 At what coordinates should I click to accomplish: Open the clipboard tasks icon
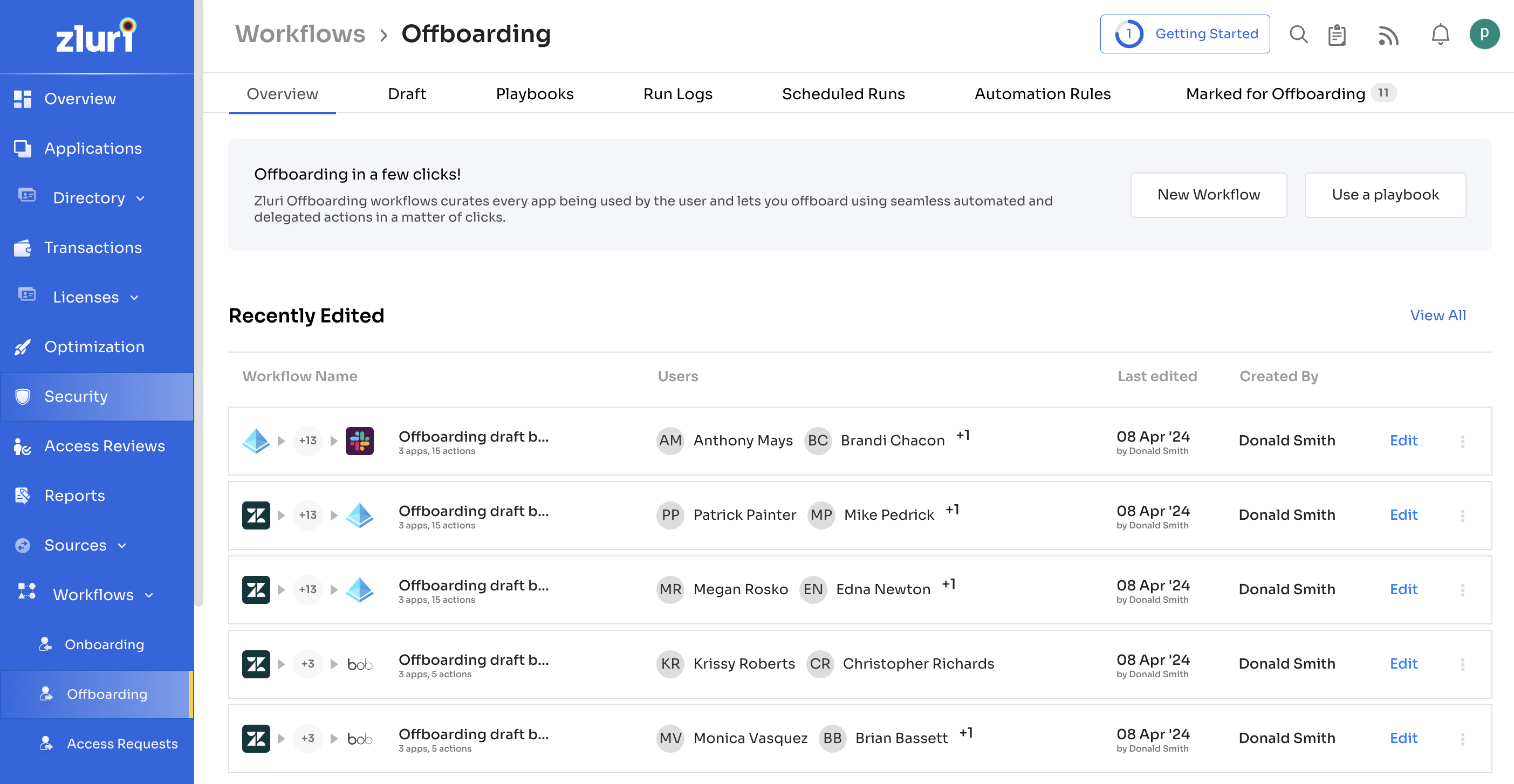pos(1337,35)
